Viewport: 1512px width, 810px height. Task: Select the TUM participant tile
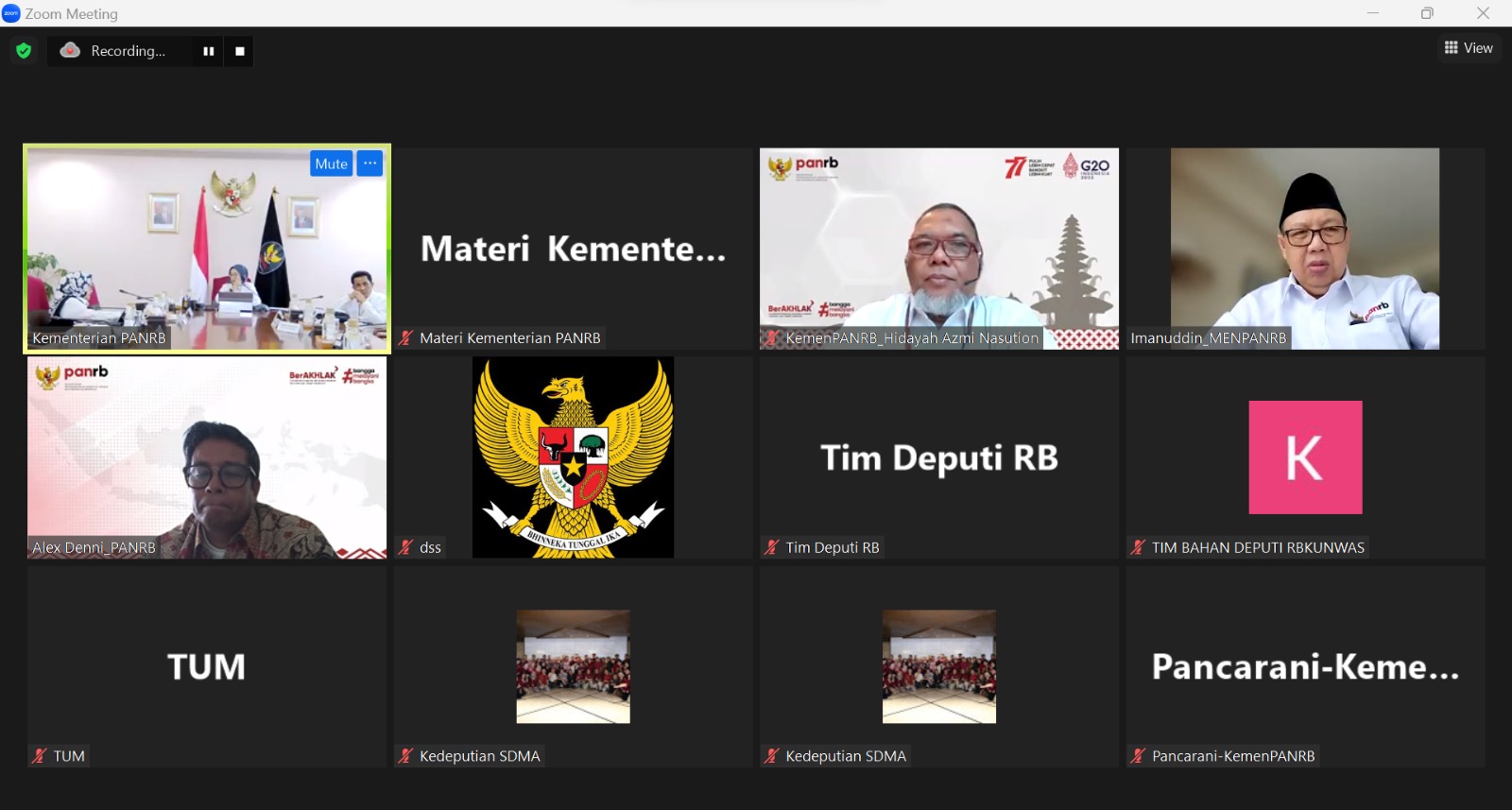tap(207, 666)
